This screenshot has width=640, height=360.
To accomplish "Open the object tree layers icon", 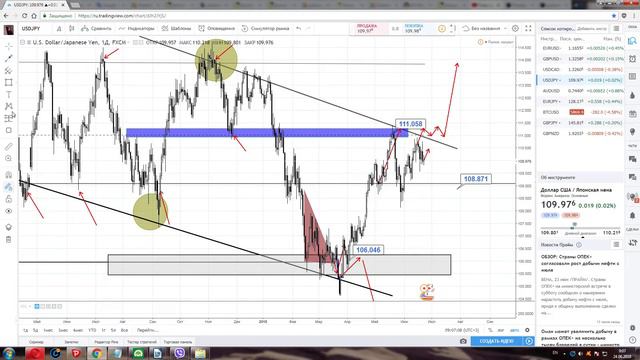I will tap(9, 227).
